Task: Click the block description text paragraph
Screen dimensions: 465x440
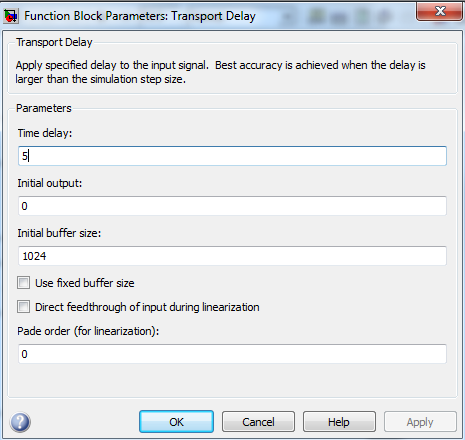Action: [220, 72]
